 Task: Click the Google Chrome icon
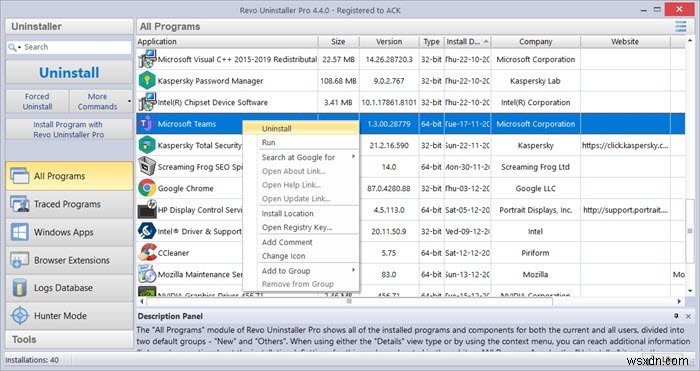pyautogui.click(x=147, y=188)
